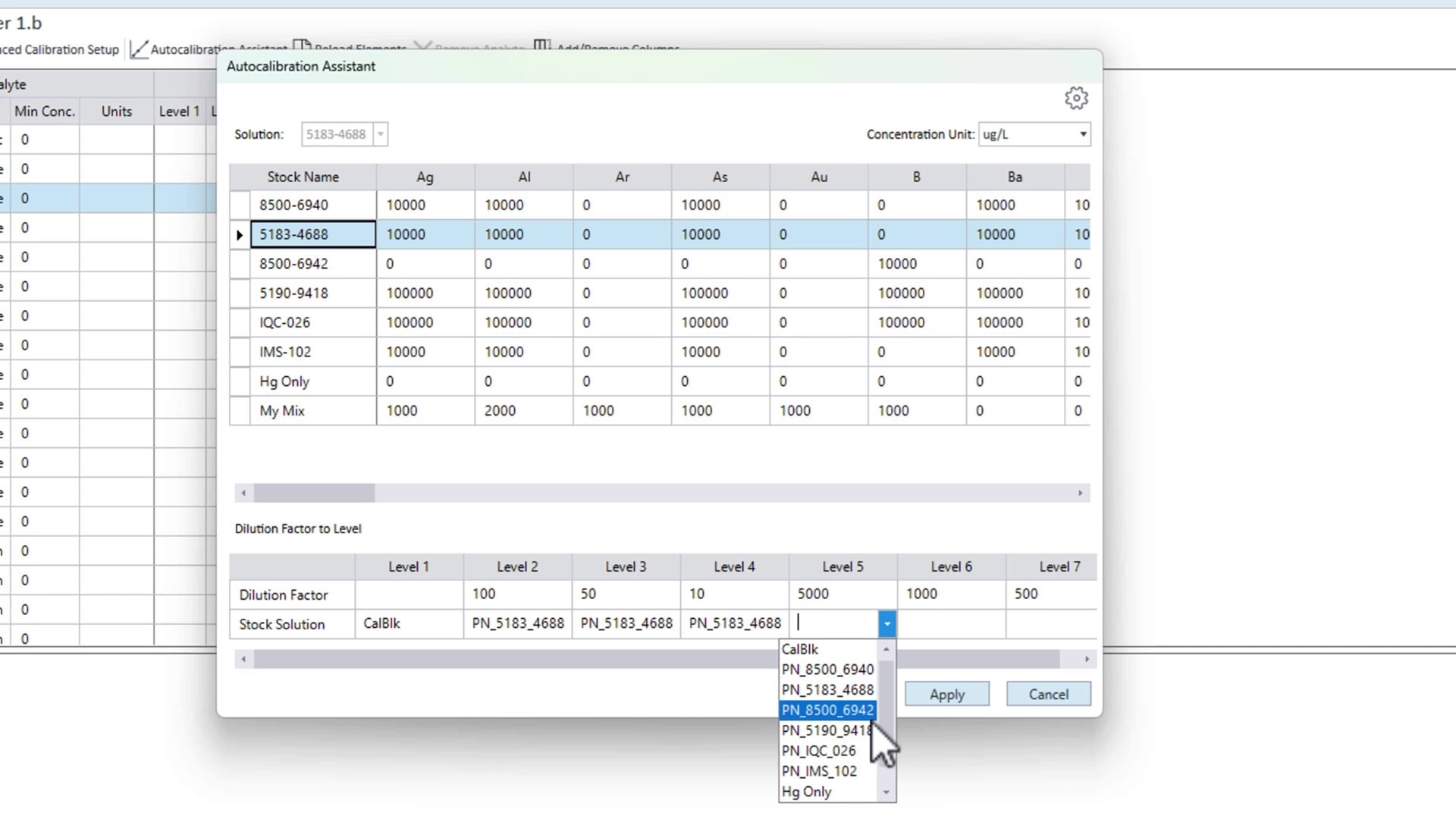Open the Concentration Unit dropdown
1456x819 pixels.
coord(1083,133)
